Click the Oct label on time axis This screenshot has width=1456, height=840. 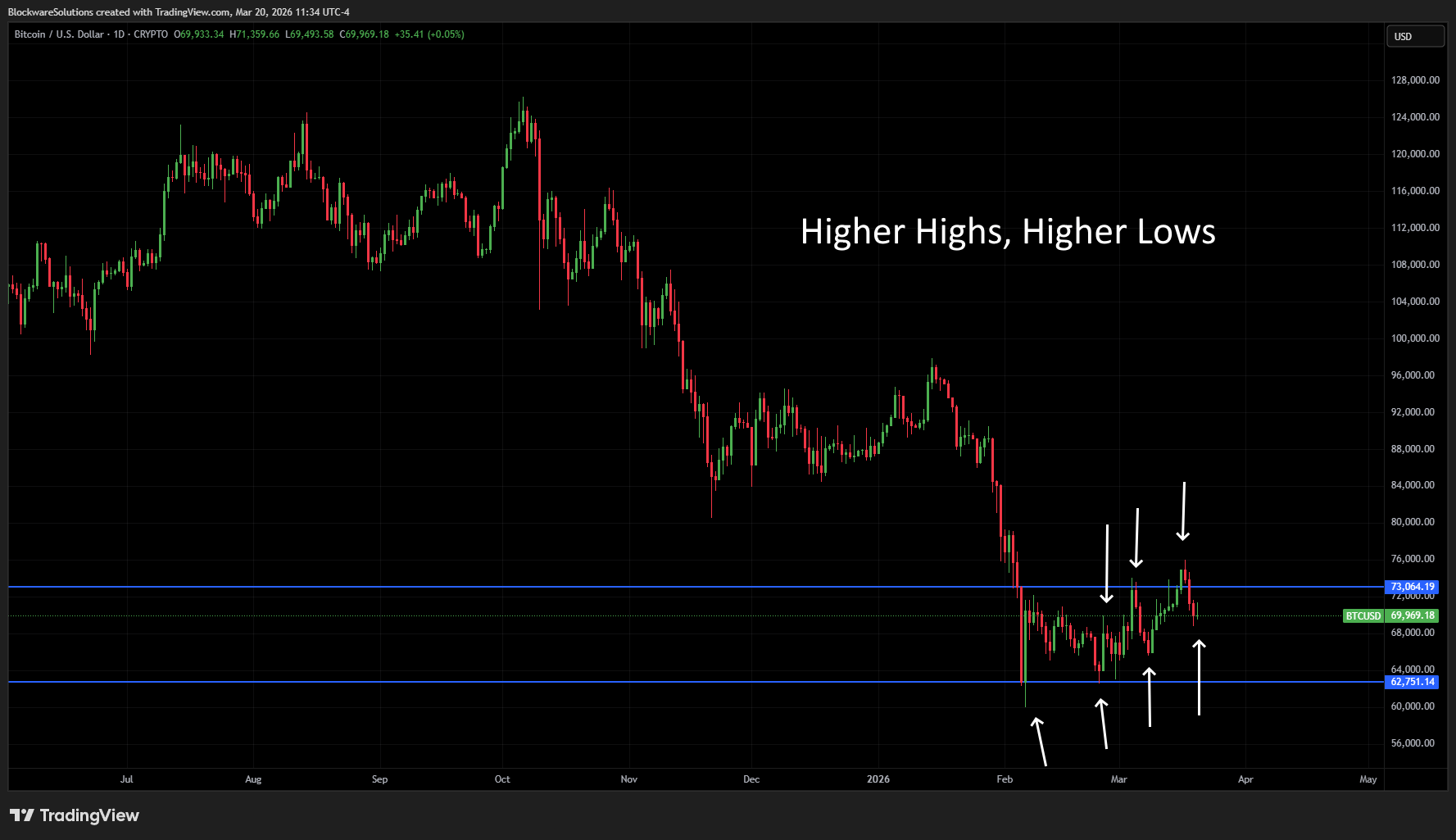pos(502,779)
